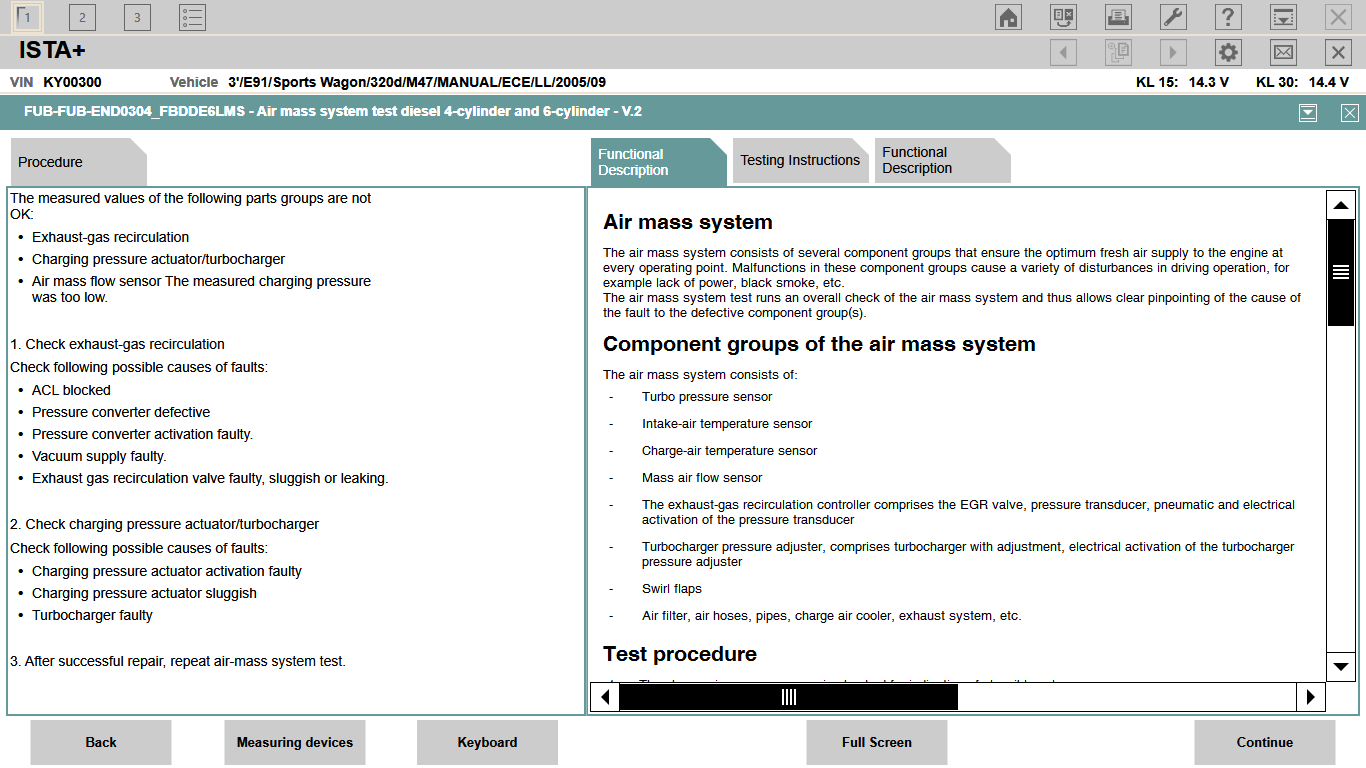Select operation tab 2 icon
The image size is (1366, 768).
coord(82,17)
